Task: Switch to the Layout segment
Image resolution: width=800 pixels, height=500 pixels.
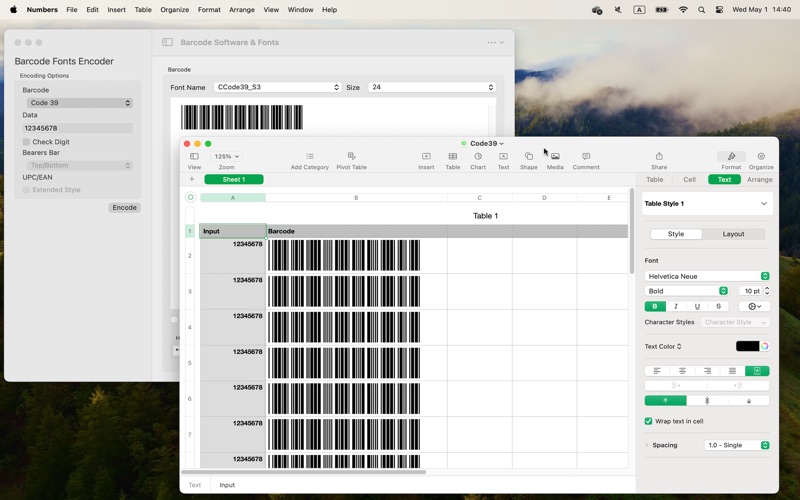Action: [733, 234]
